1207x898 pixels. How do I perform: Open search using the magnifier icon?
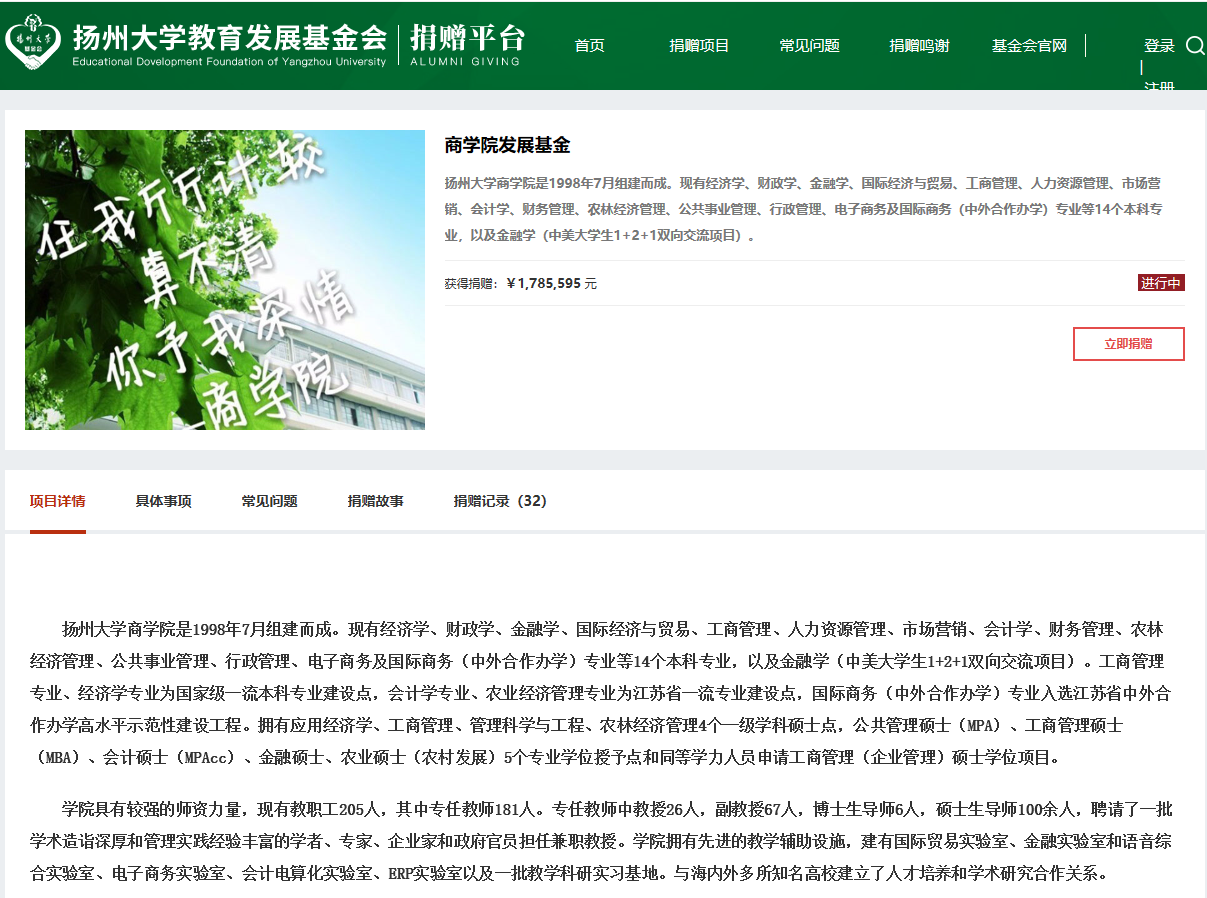(x=1194, y=45)
